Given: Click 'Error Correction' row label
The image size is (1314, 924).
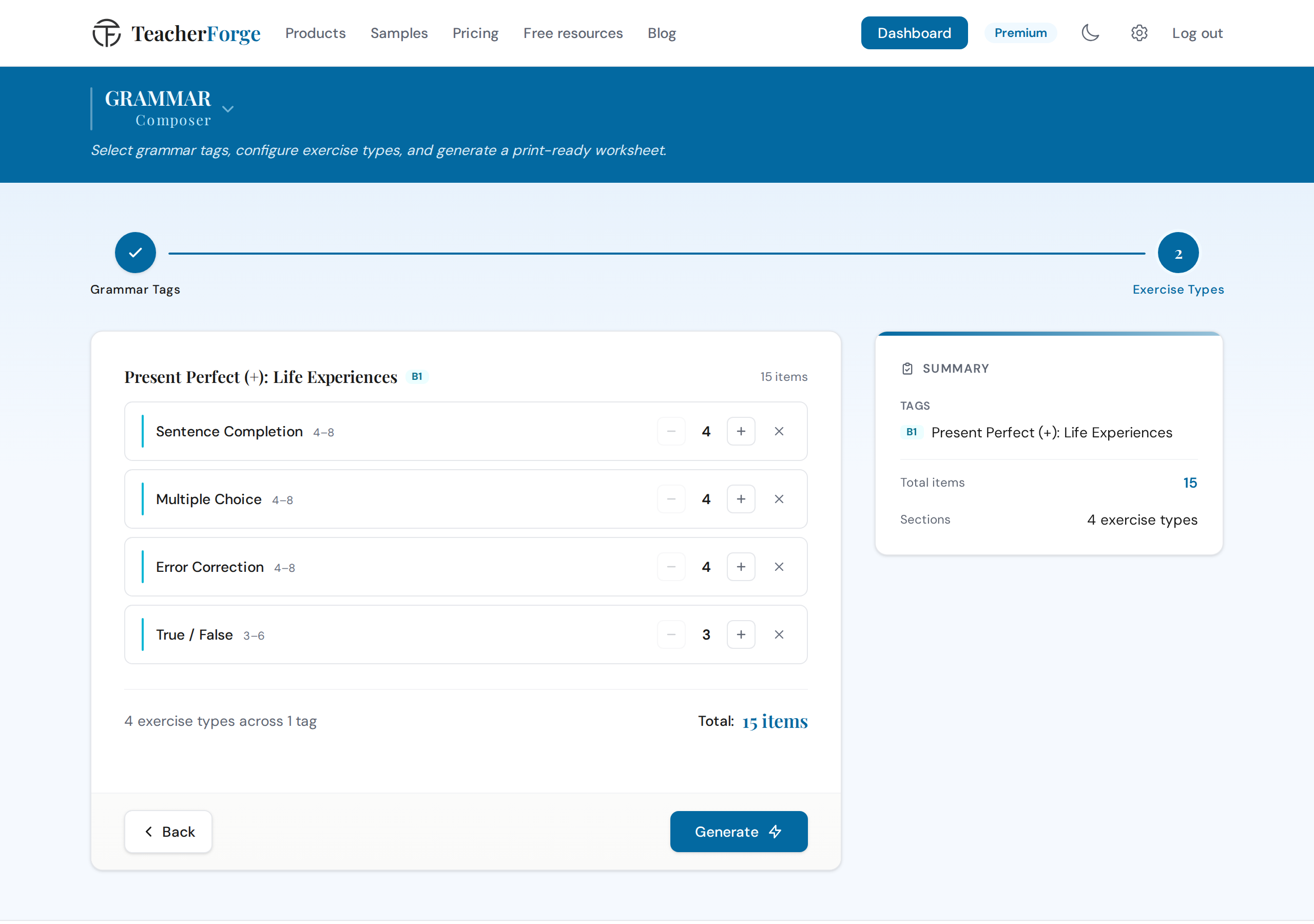Looking at the screenshot, I should pyautogui.click(x=209, y=567).
